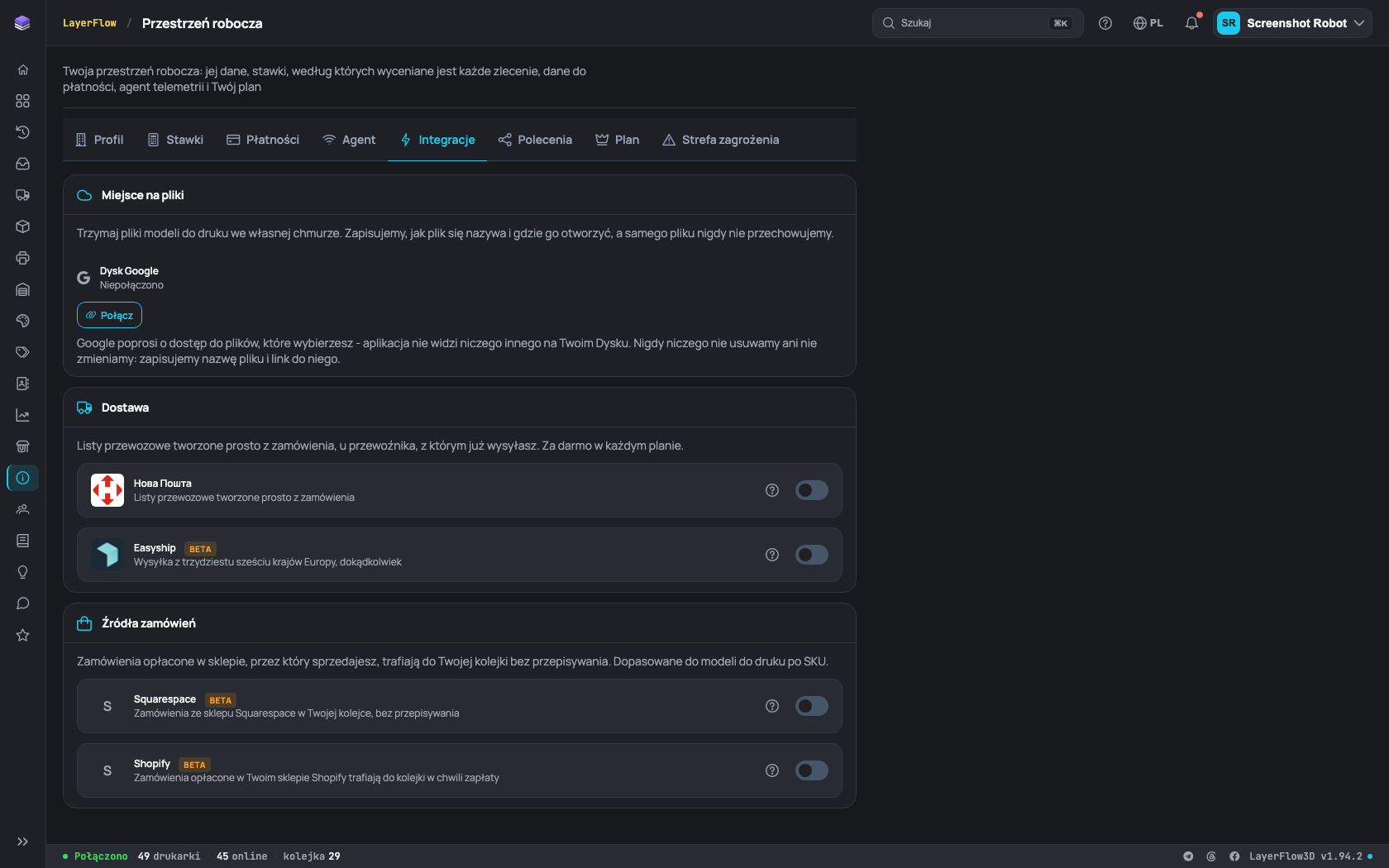Click the color palette sidebar icon
This screenshot has width=1389, height=868.
click(x=22, y=321)
